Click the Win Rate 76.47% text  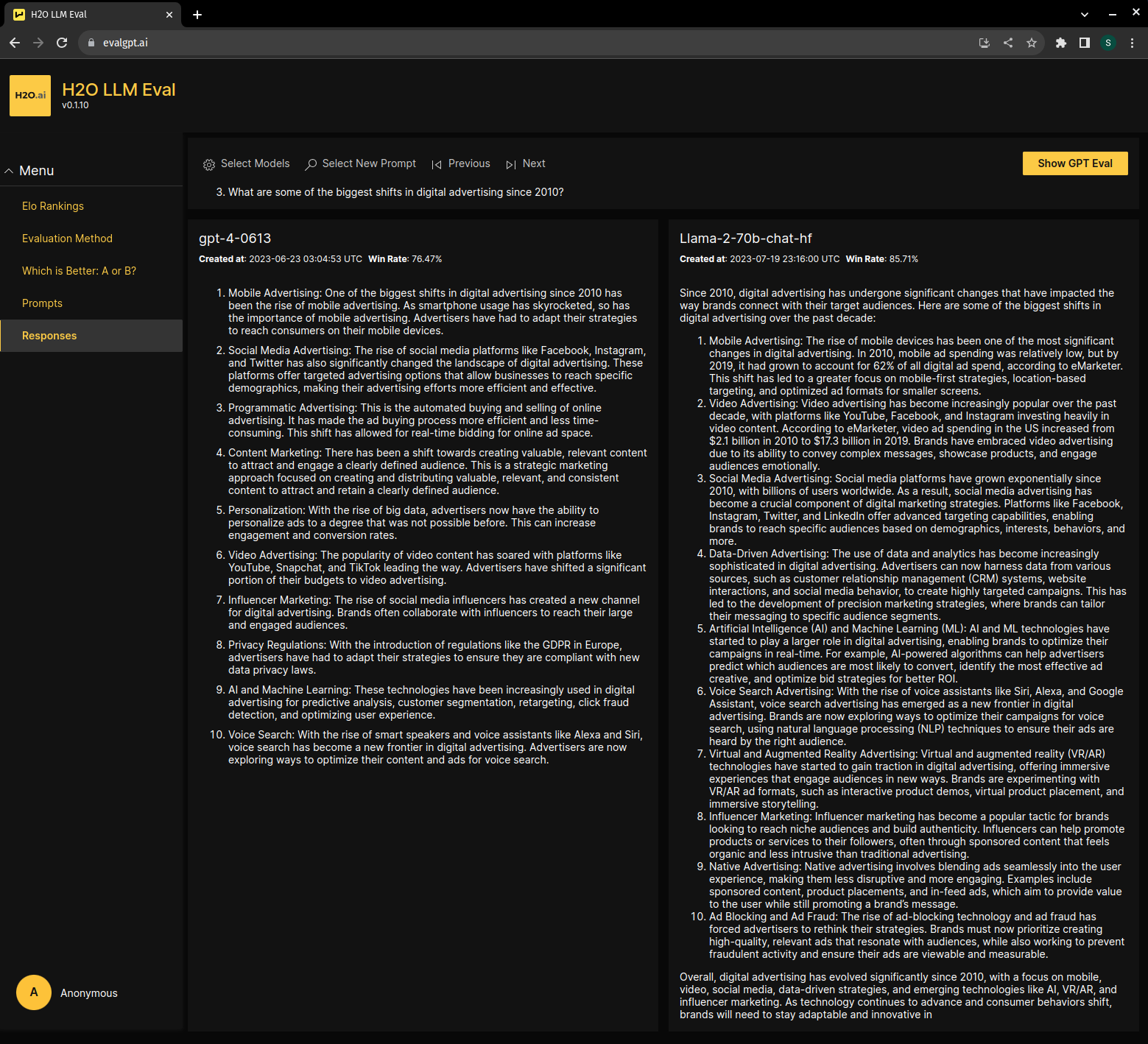[405, 259]
